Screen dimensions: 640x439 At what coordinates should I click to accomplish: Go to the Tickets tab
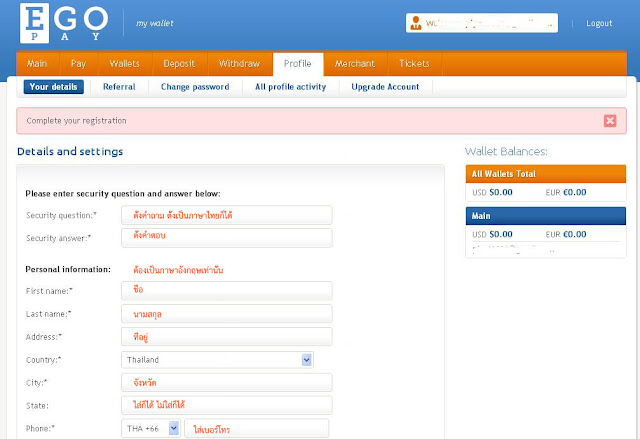coord(414,64)
